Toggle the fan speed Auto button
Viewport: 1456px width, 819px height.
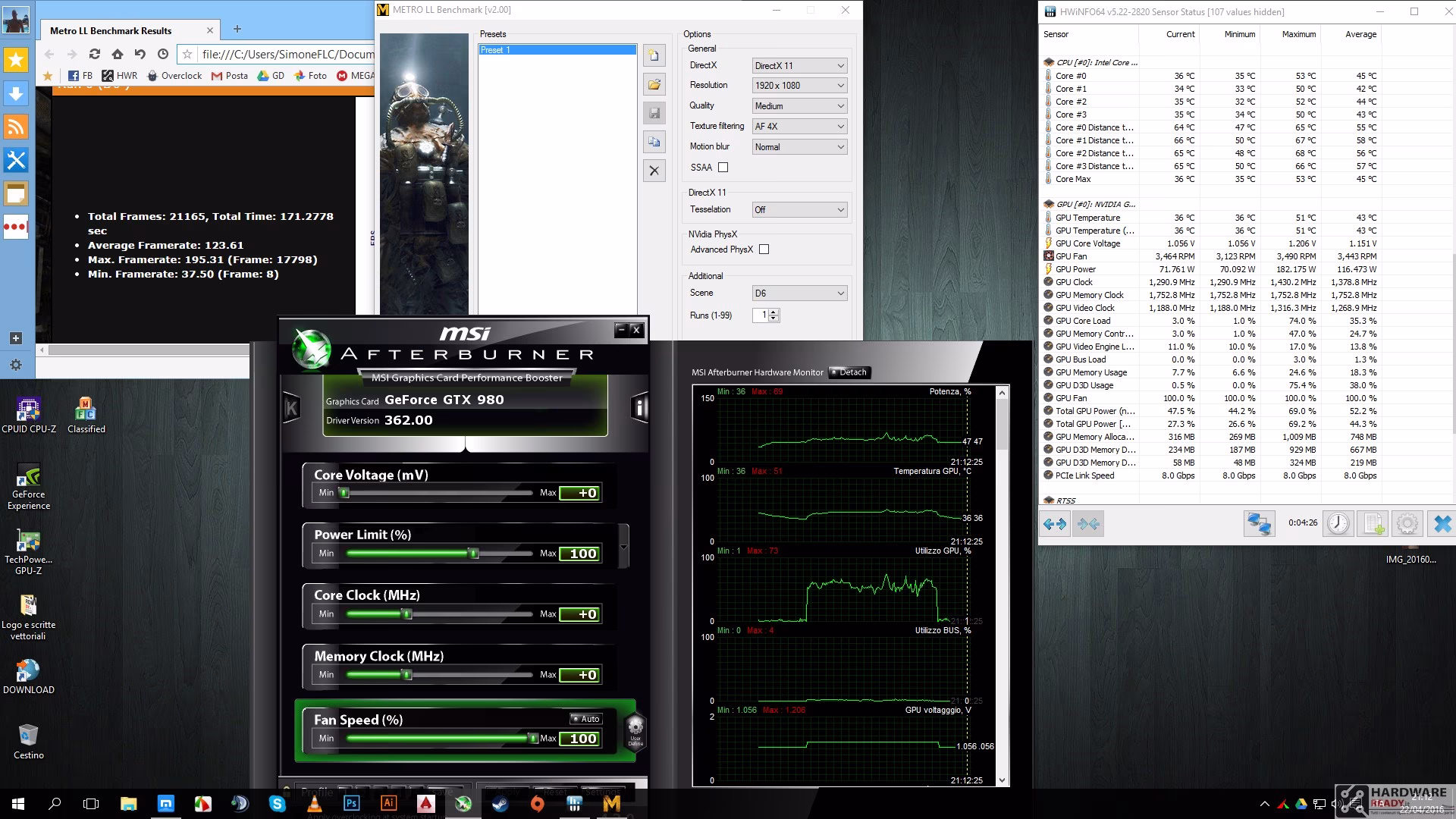click(x=585, y=719)
